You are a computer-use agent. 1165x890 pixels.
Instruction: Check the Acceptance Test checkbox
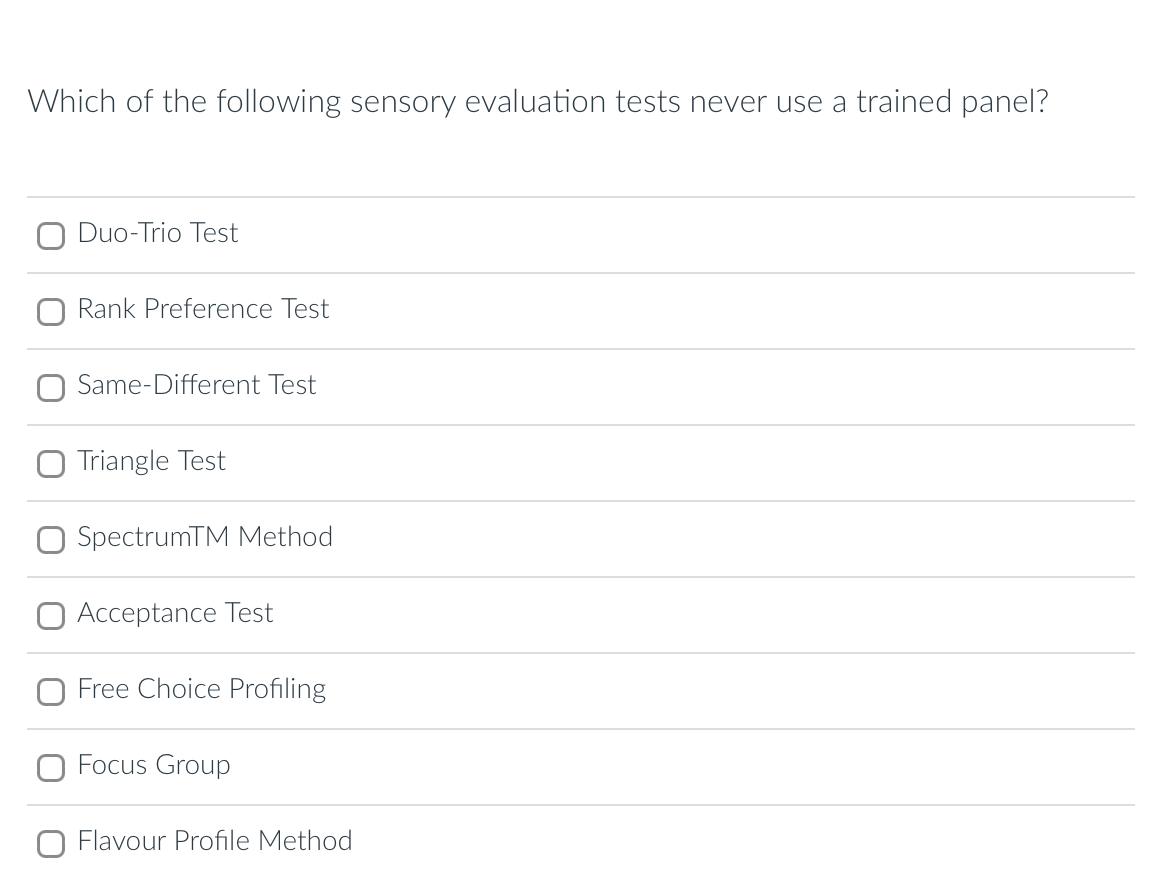(x=51, y=616)
